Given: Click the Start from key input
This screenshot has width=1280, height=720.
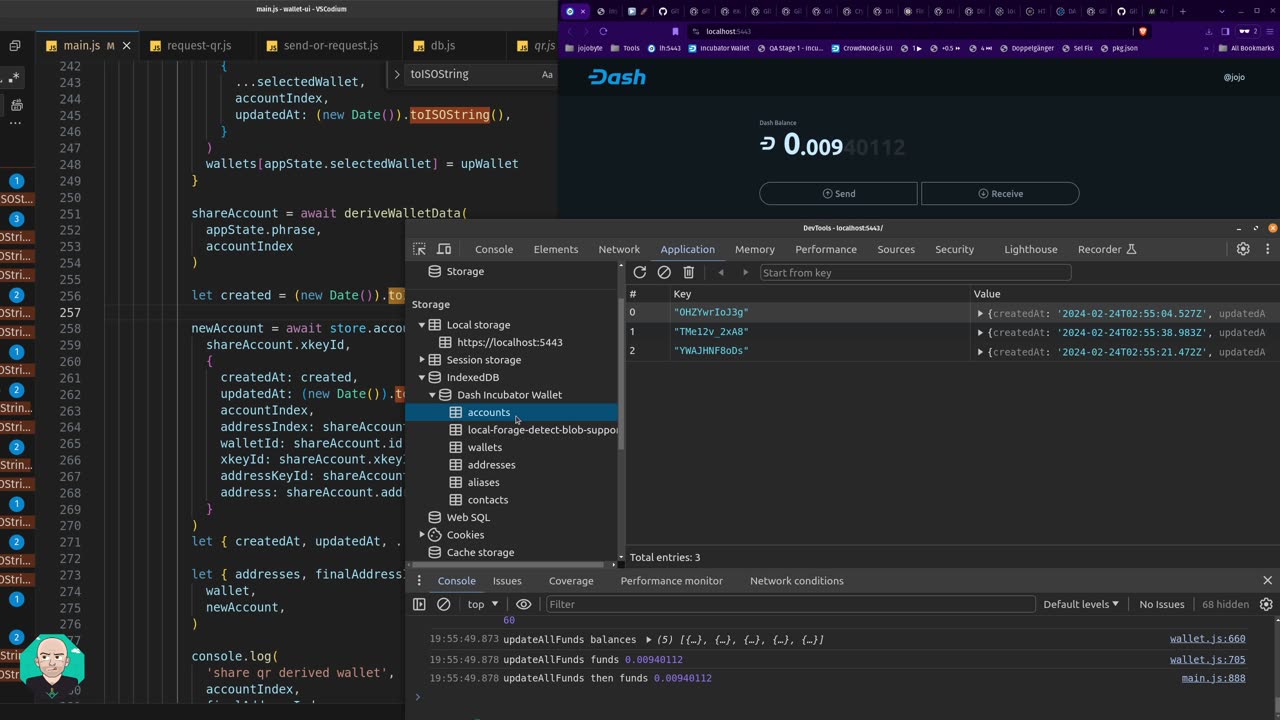Looking at the screenshot, I should click(x=914, y=272).
